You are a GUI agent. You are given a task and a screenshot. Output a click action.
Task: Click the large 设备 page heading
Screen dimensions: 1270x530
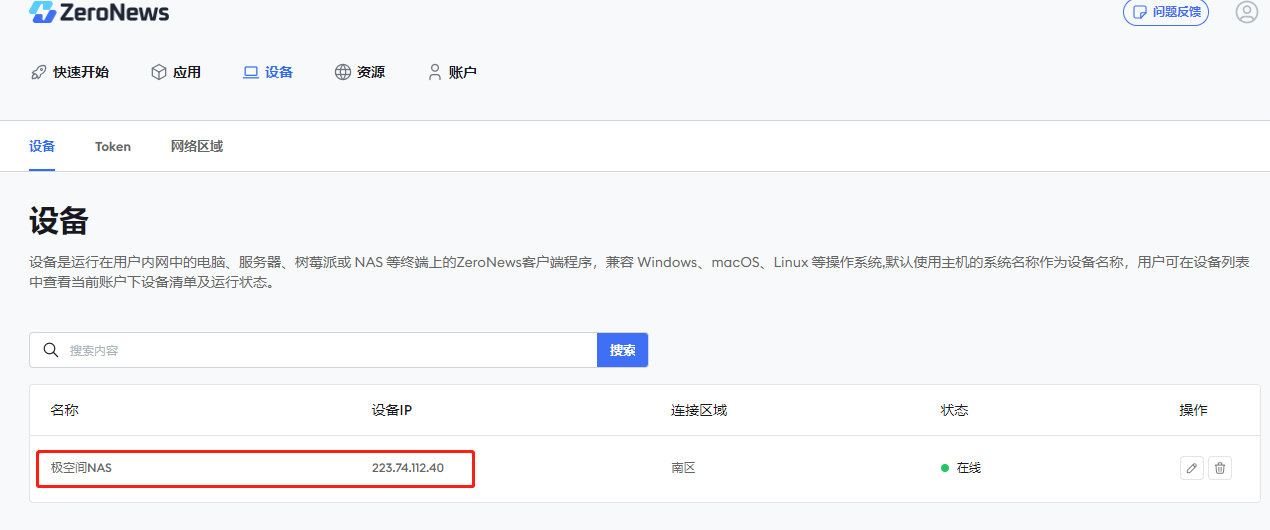[59, 220]
